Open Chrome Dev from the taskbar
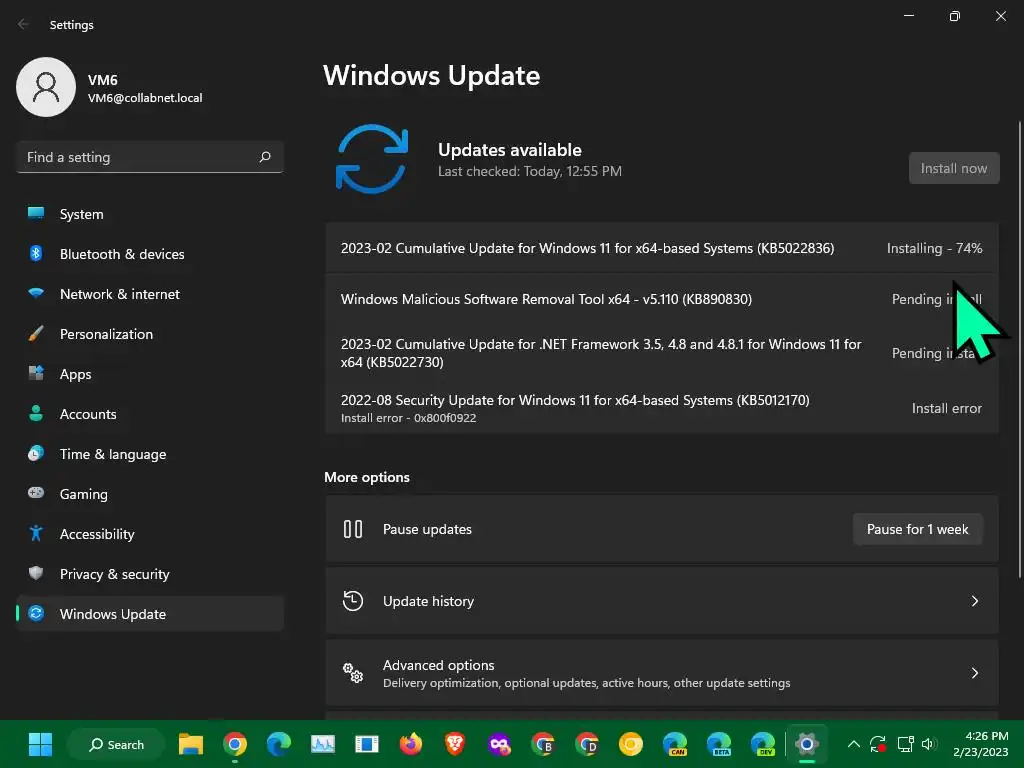 point(586,744)
